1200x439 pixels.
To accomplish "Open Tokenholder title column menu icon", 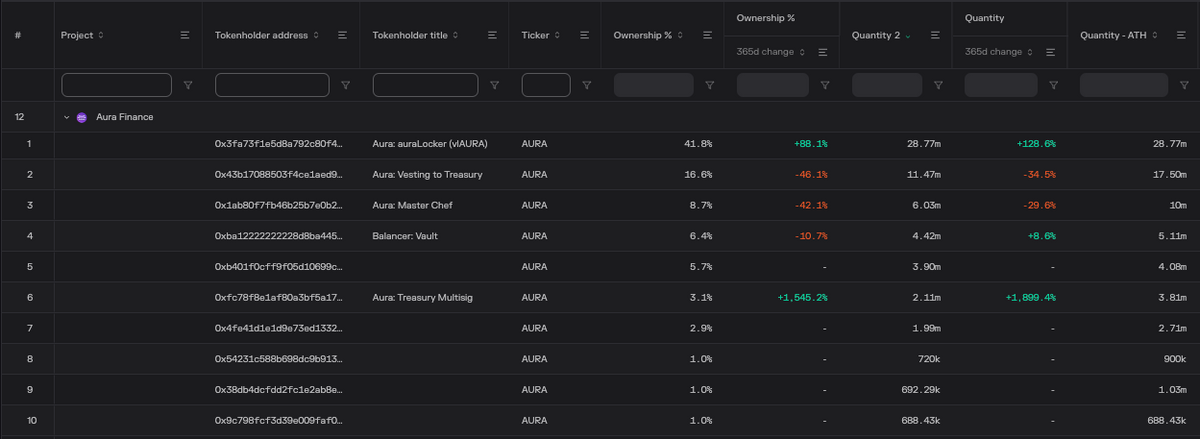I will coord(492,35).
